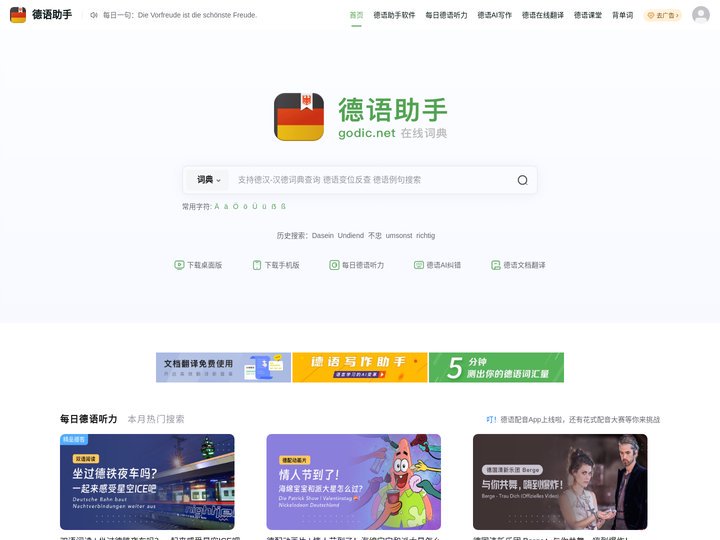This screenshot has width=720, height=540.
Task: Insert the Ö character
Action: (x=236, y=207)
